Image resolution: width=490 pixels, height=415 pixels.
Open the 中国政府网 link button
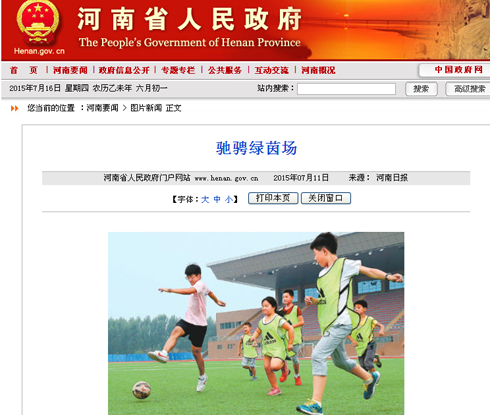455,70
